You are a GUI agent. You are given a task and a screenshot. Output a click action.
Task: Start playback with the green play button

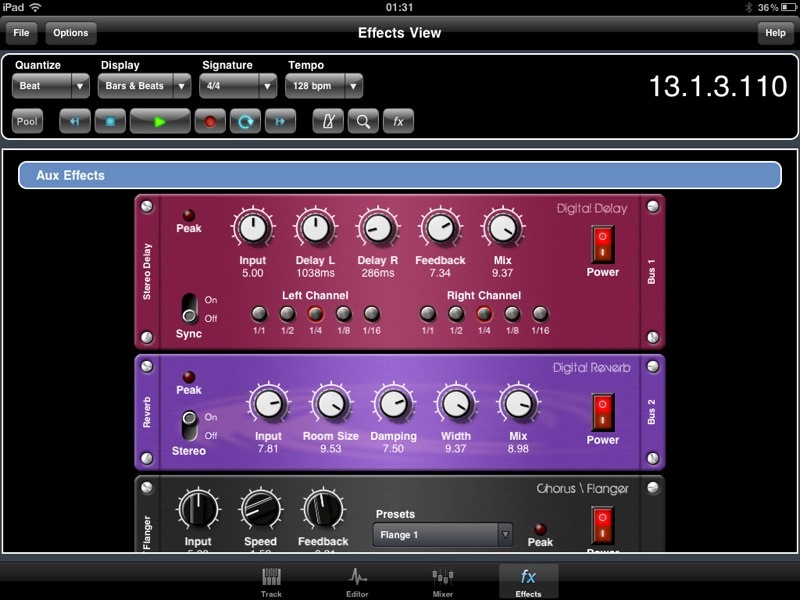160,121
